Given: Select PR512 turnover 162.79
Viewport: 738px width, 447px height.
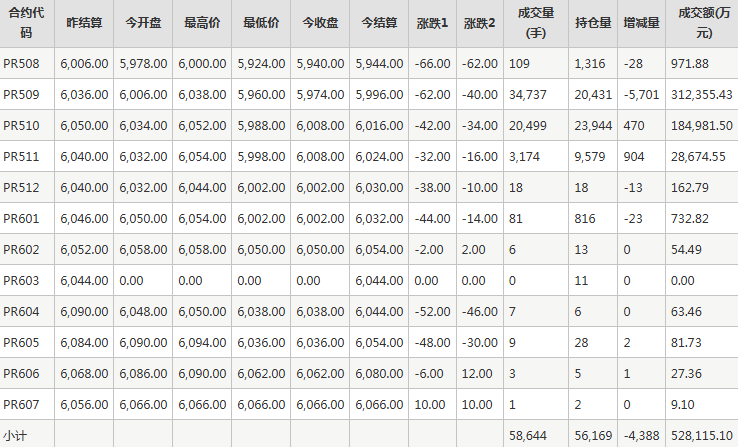Looking at the screenshot, I should coord(690,188).
